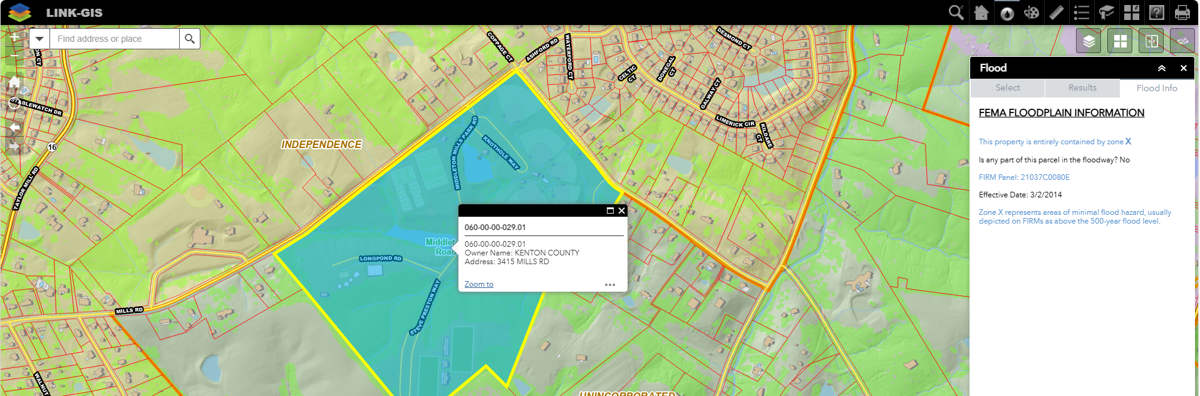This screenshot has width=1200, height=396.
Task: Close the Flood panel
Action: [1184, 68]
